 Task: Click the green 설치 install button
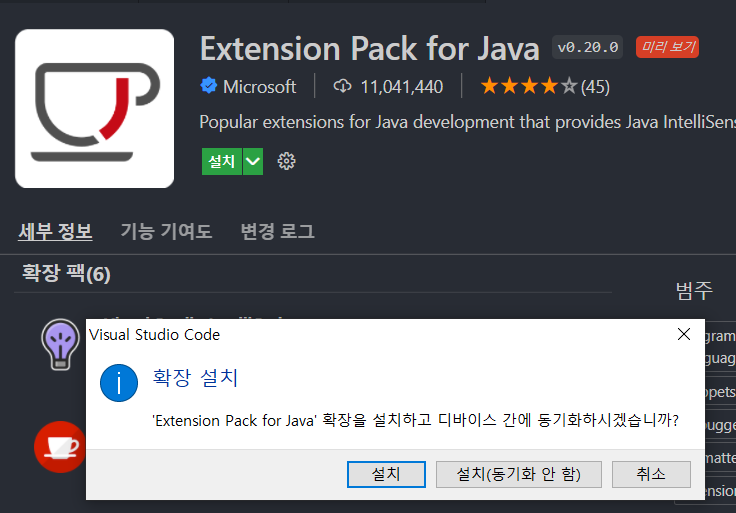(x=222, y=161)
